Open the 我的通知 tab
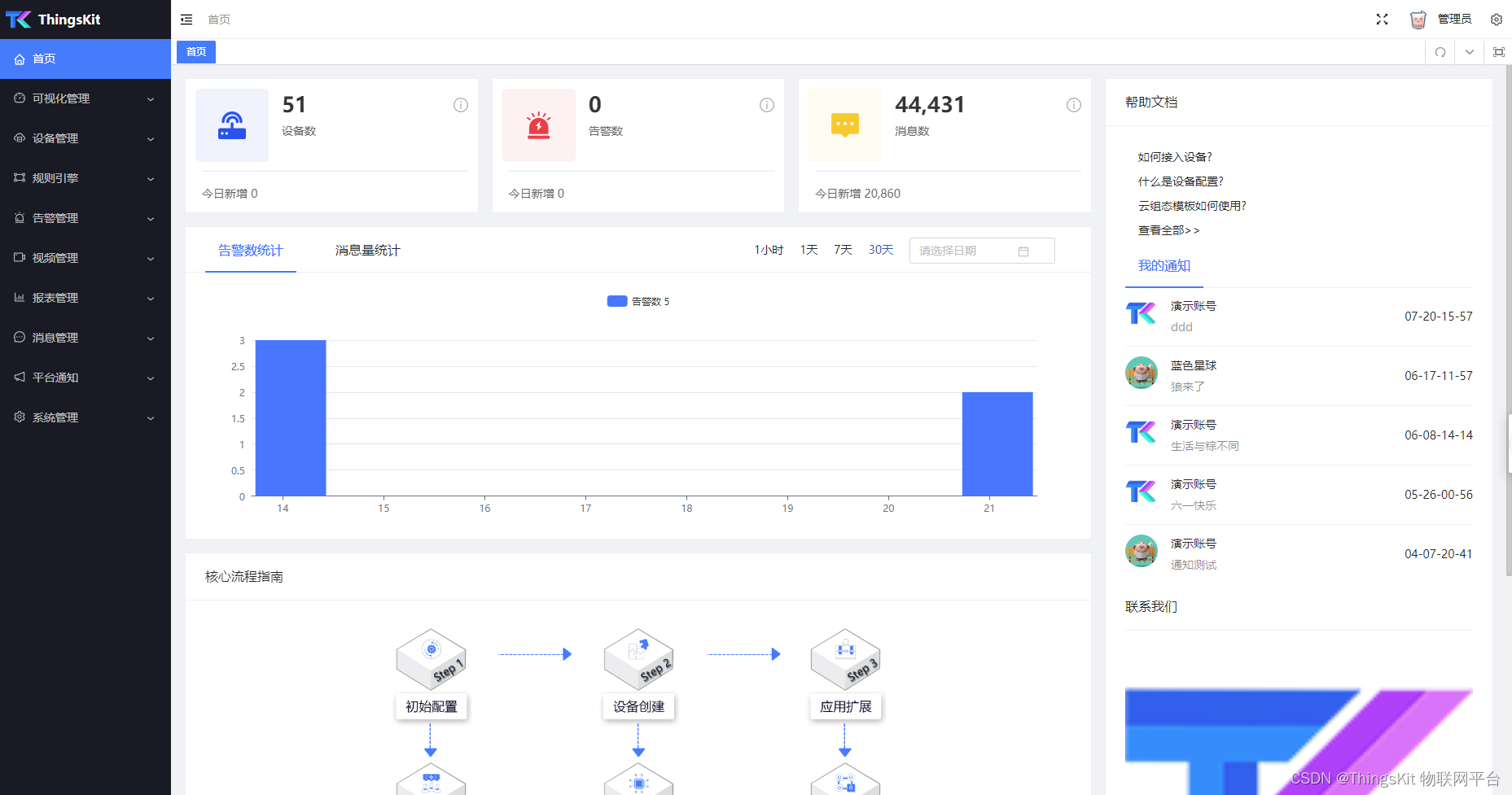 point(1164,266)
